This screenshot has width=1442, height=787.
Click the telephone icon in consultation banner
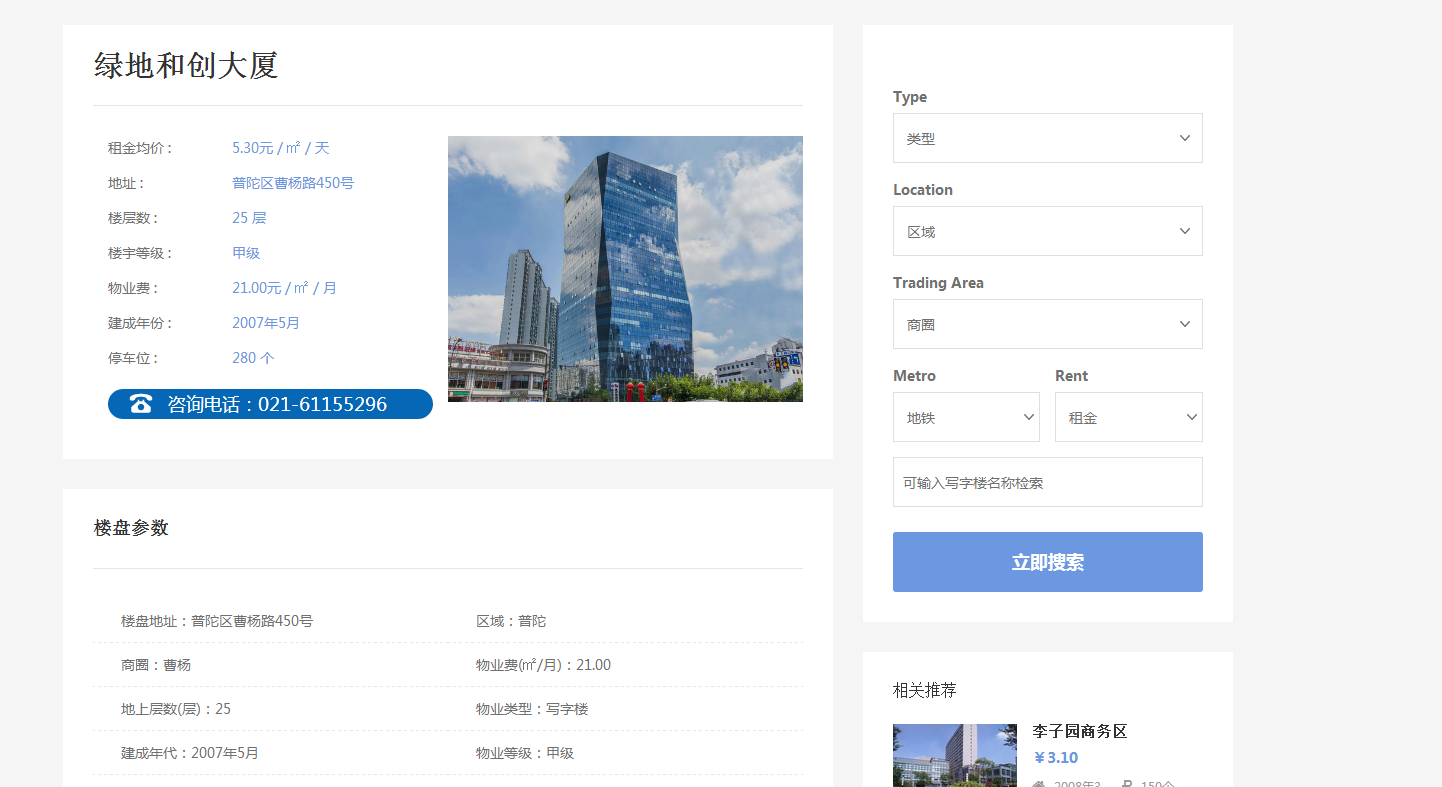click(141, 404)
